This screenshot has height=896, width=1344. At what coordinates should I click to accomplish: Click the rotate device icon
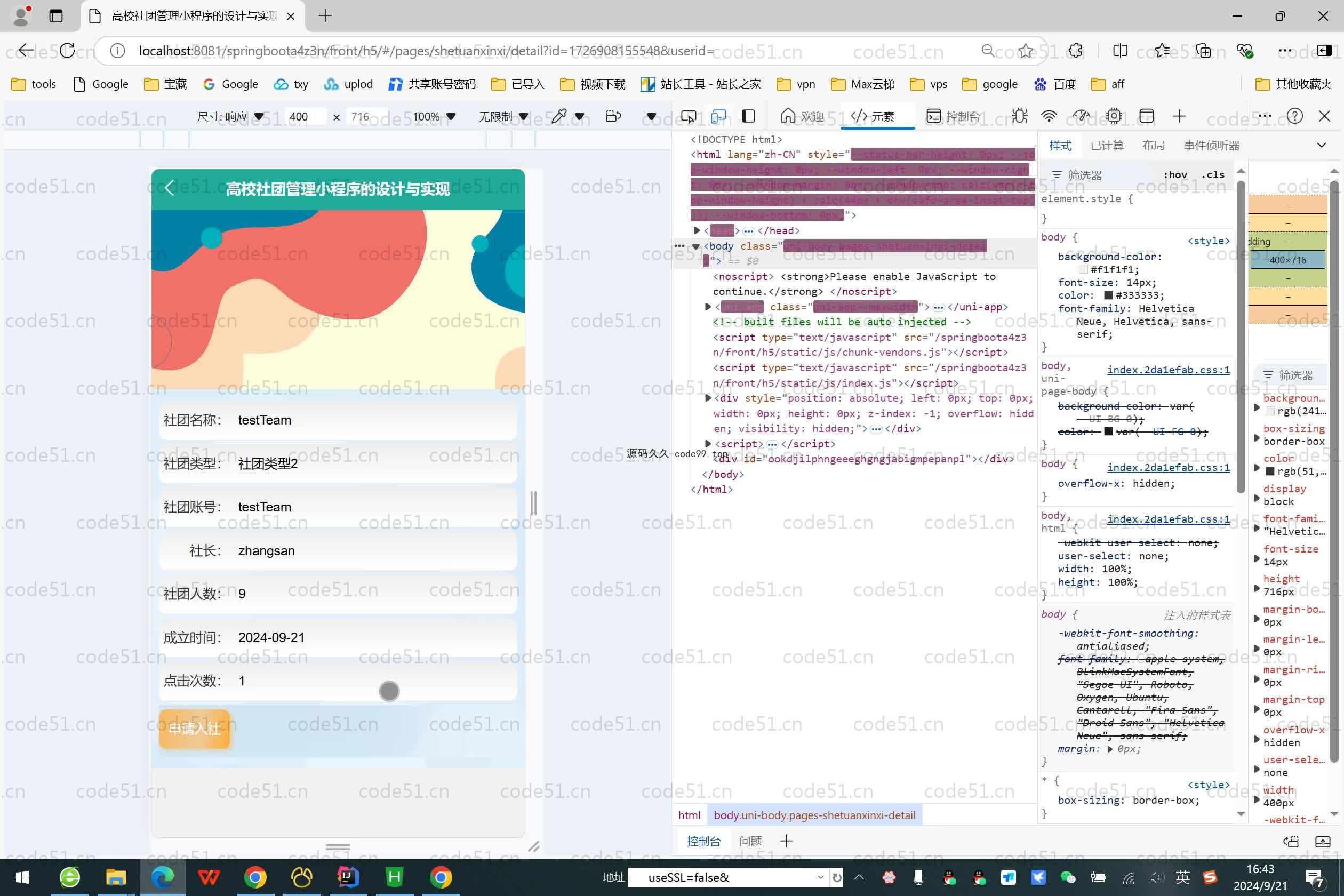point(613,117)
